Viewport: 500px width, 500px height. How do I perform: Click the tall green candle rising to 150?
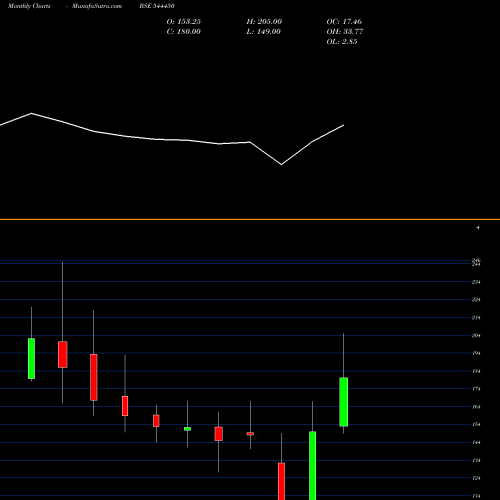tap(313, 466)
